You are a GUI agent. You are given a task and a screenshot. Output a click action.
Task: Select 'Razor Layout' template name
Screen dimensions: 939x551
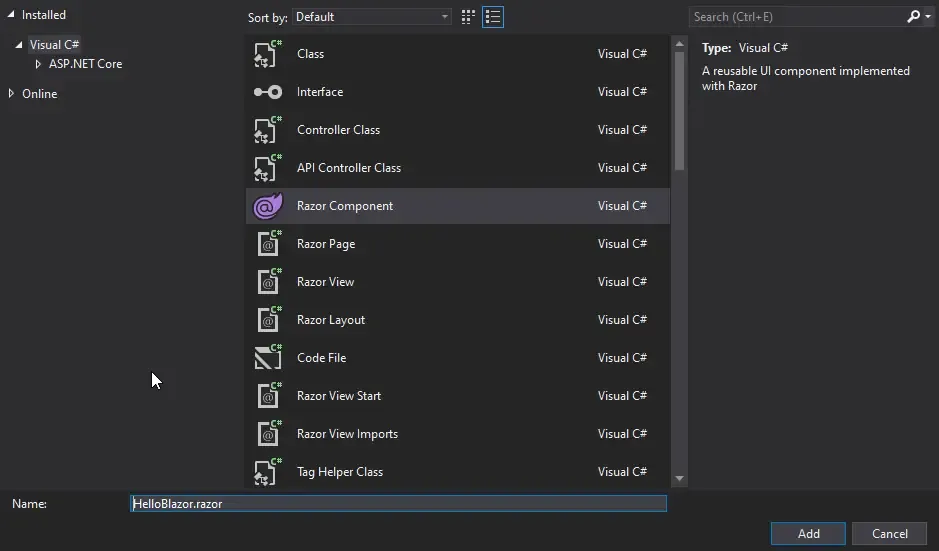click(x=331, y=320)
